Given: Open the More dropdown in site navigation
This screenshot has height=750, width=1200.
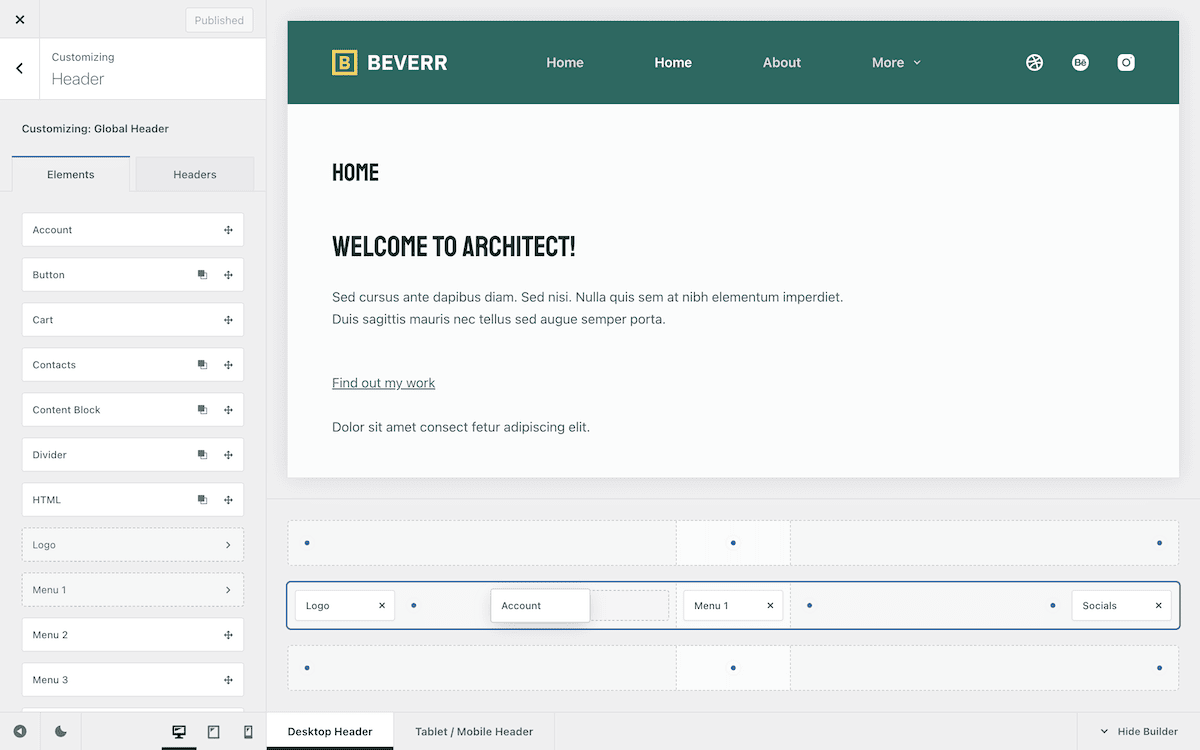Looking at the screenshot, I should [896, 62].
